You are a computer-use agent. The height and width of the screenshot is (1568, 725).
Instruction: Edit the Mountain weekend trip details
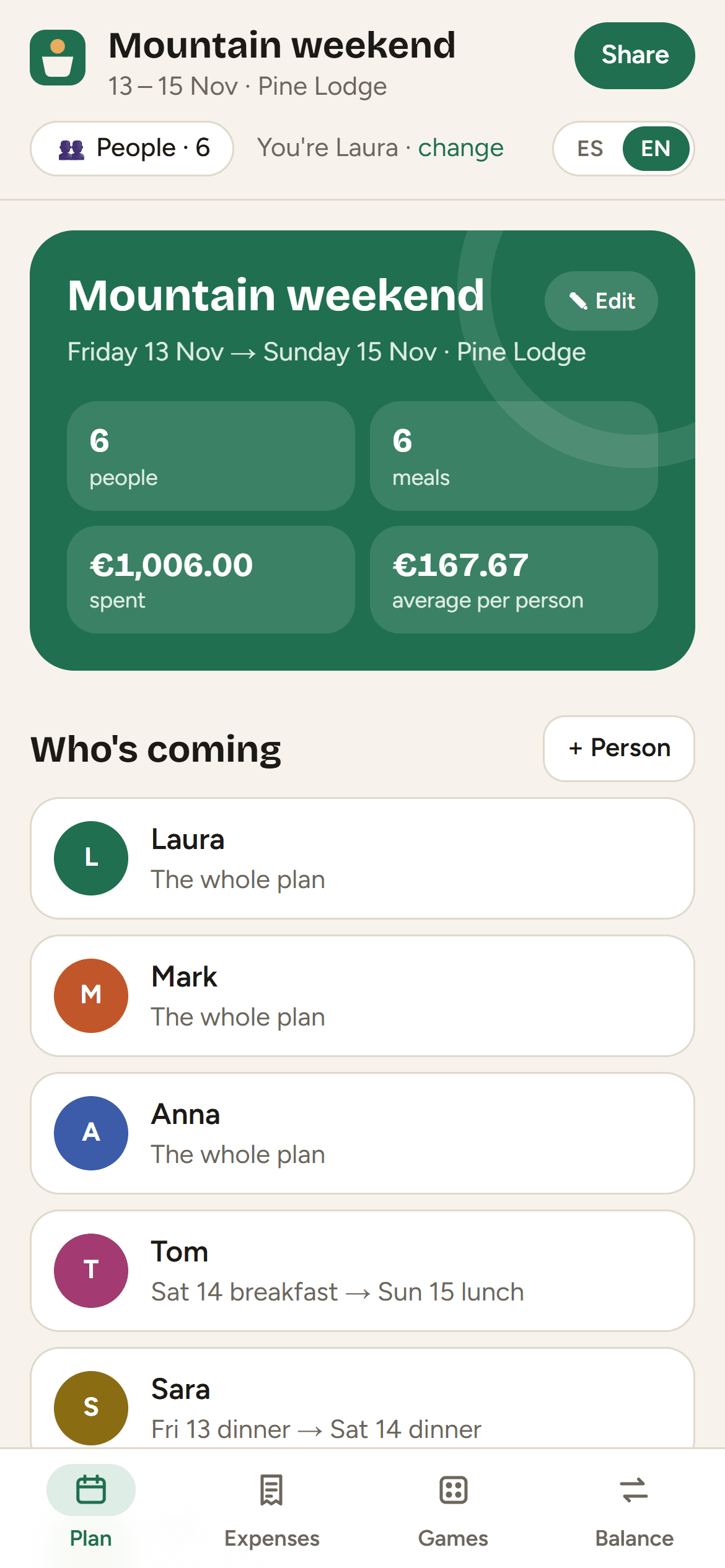601,301
